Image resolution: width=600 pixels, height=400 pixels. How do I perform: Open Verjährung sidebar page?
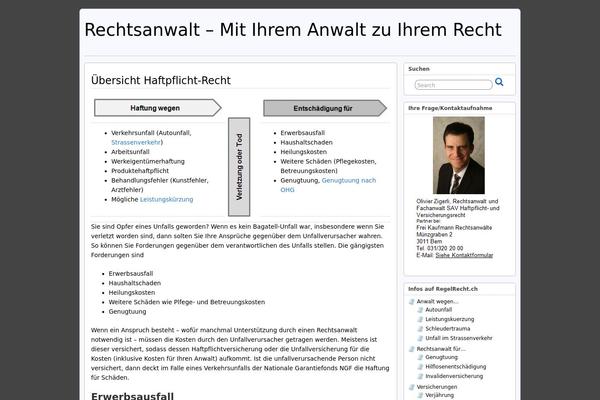[439, 395]
